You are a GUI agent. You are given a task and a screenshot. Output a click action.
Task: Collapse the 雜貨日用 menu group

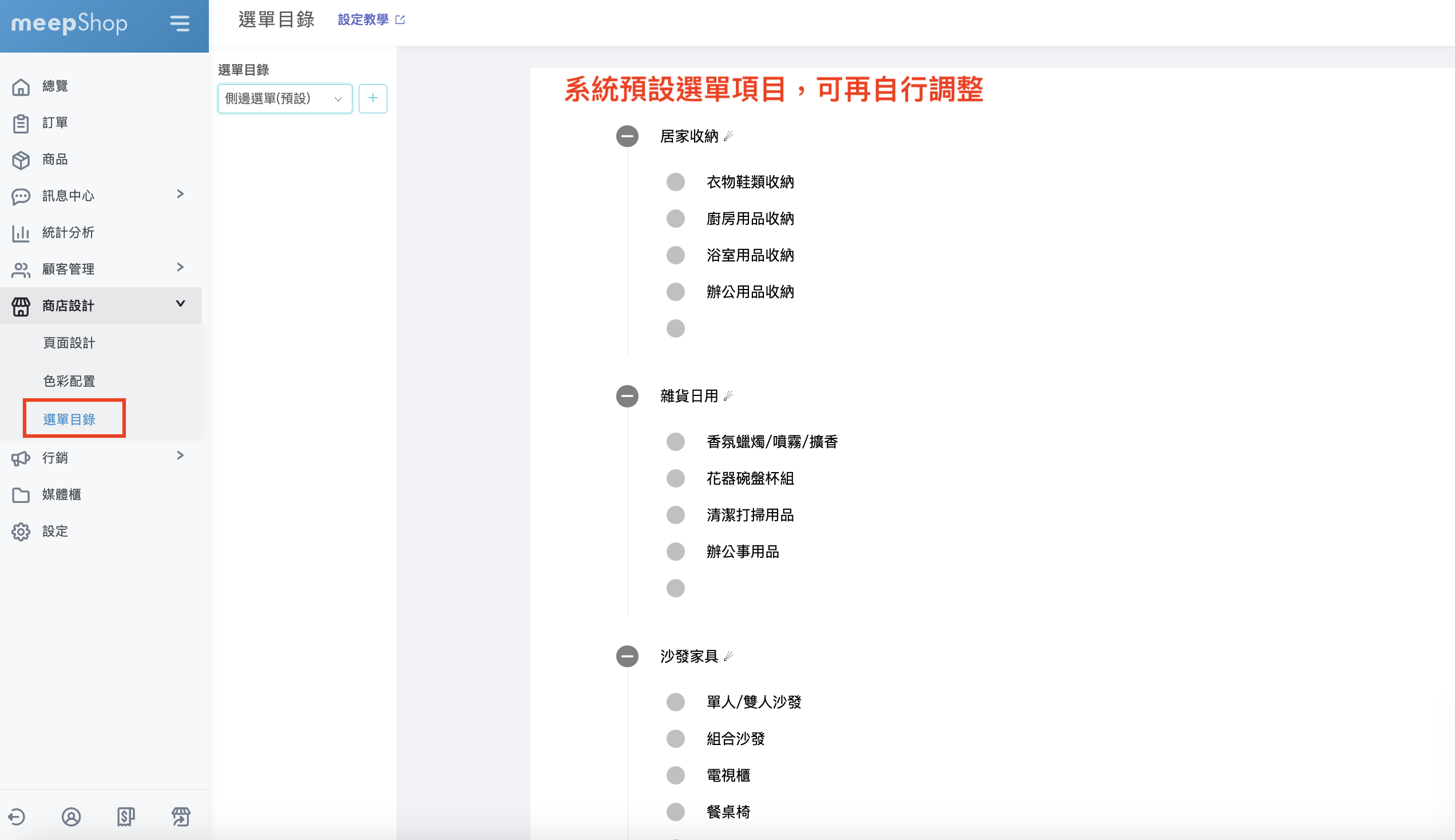[627, 396]
